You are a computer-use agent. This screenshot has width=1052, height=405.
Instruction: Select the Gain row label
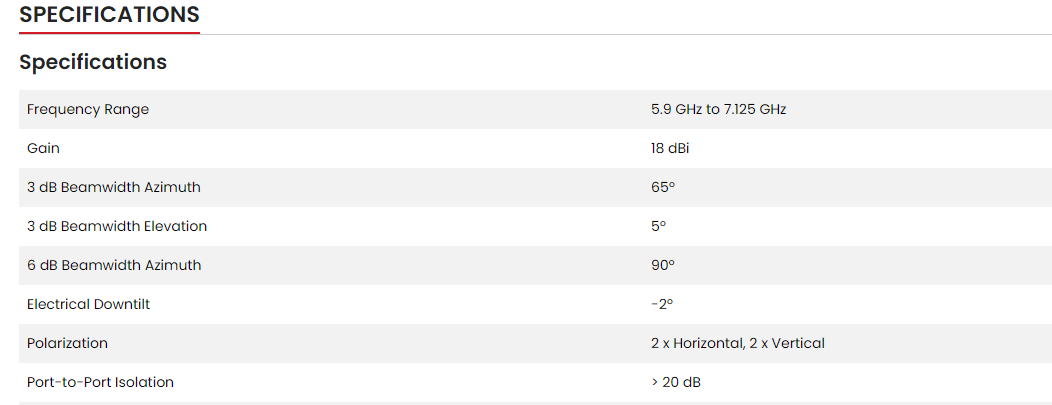click(x=43, y=148)
